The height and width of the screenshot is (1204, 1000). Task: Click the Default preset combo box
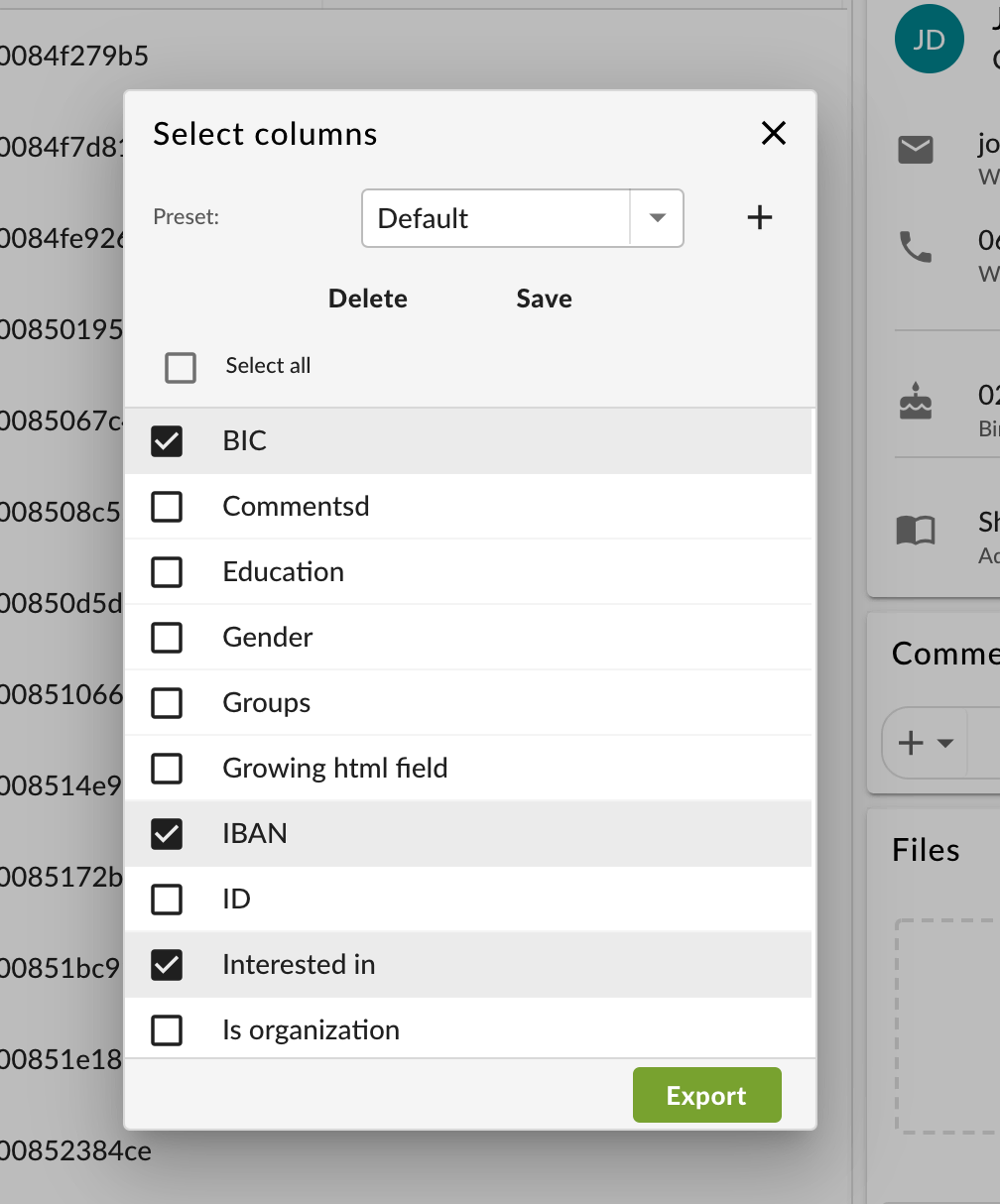pyautogui.click(x=496, y=218)
